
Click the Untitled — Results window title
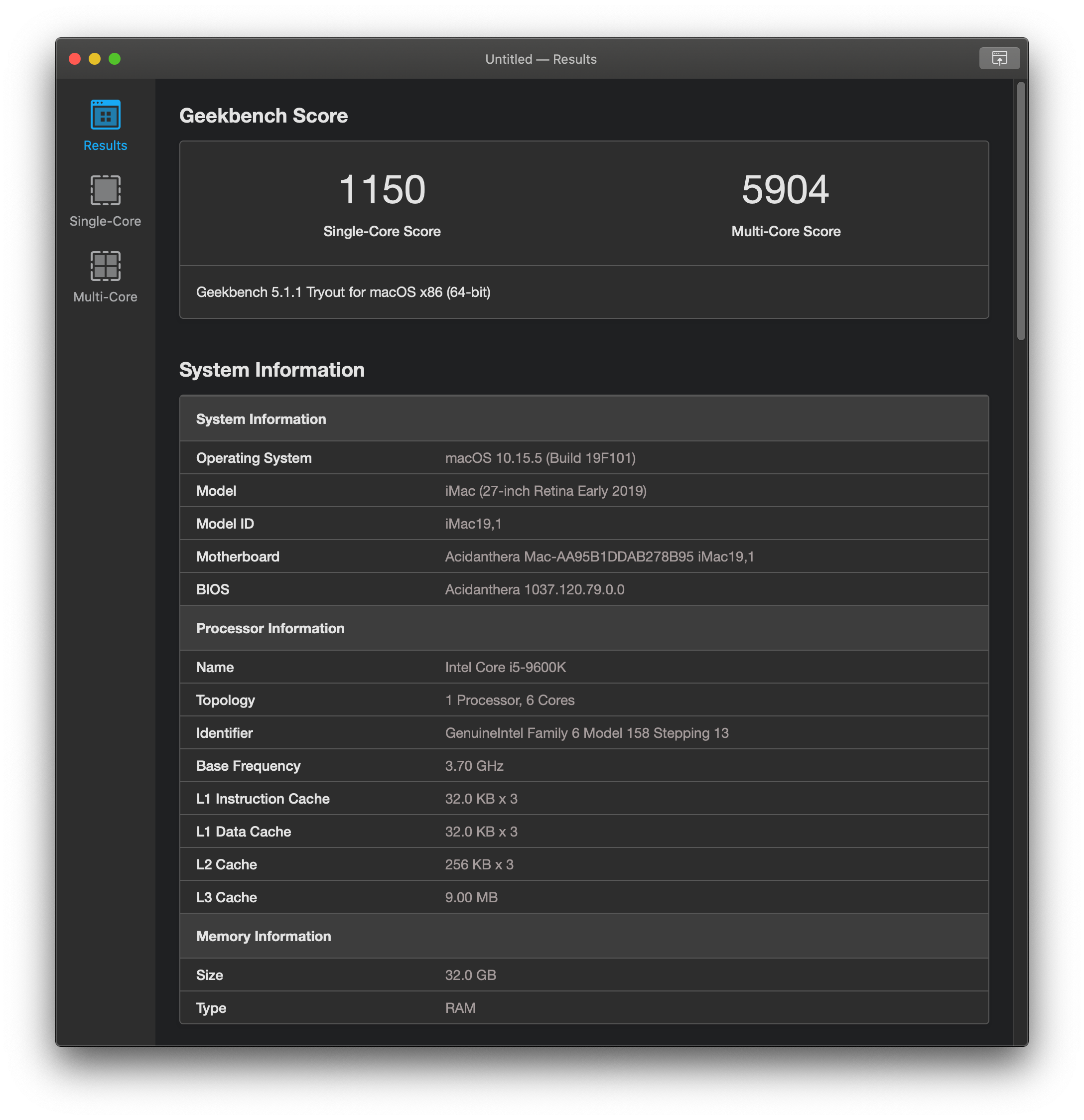coord(541,59)
